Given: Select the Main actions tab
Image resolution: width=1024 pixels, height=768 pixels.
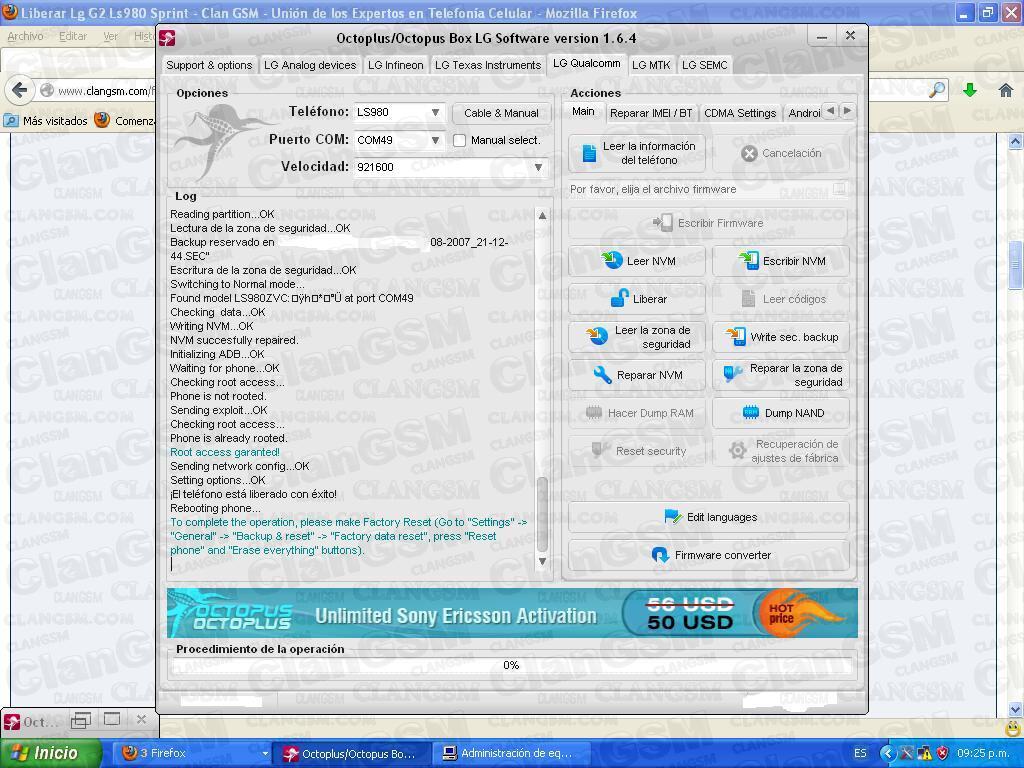Looking at the screenshot, I should coord(583,111).
